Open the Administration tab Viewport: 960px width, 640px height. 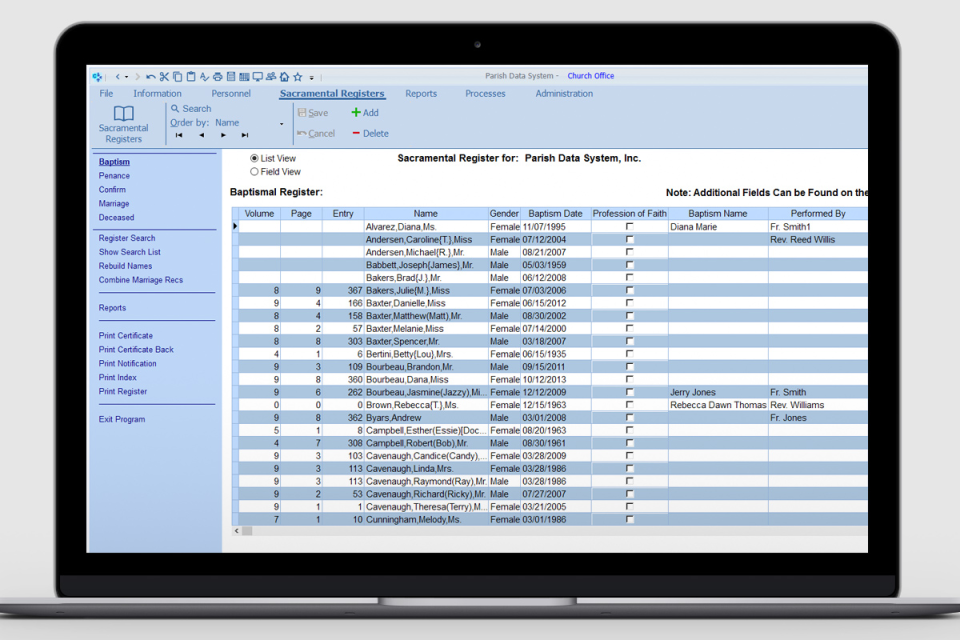click(564, 94)
